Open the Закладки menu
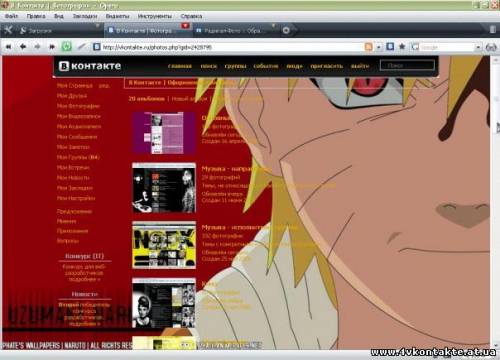Image resolution: width=500 pixels, height=360 pixels. [x=85, y=16]
